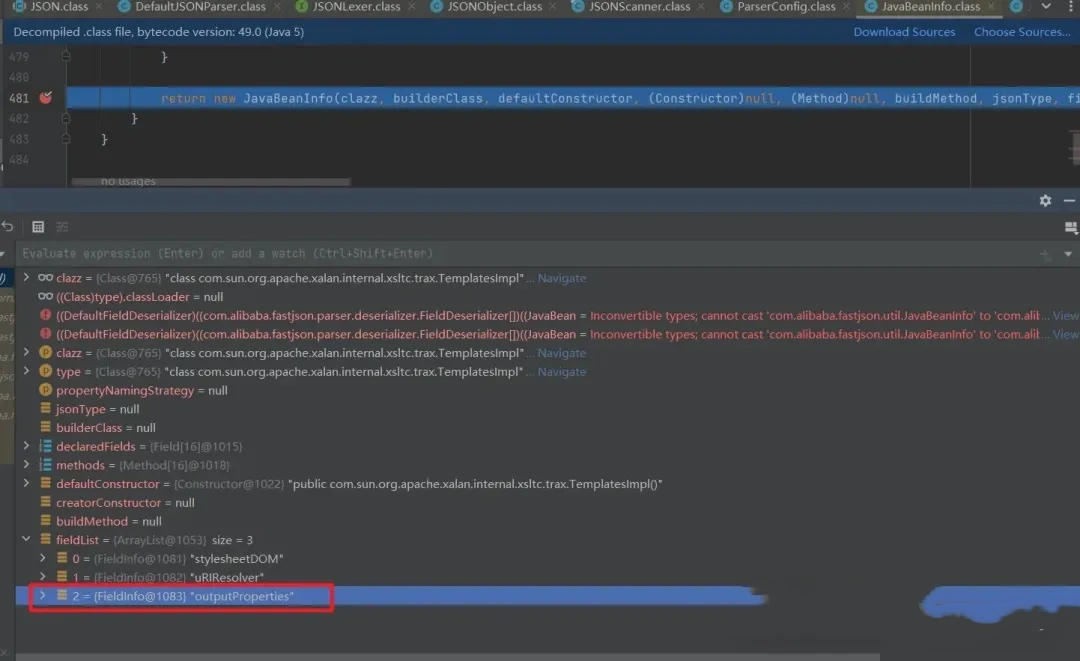This screenshot has height=661, width=1080.
Task: Click the decompiled .class file banner text
Action: pyautogui.click(x=158, y=32)
